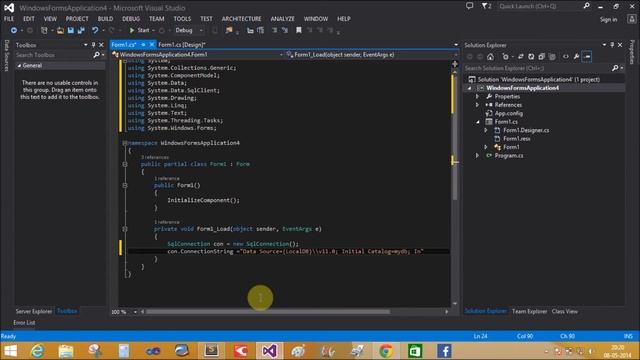
Task: Open the ARCHITECTURE menu
Action: (241, 19)
